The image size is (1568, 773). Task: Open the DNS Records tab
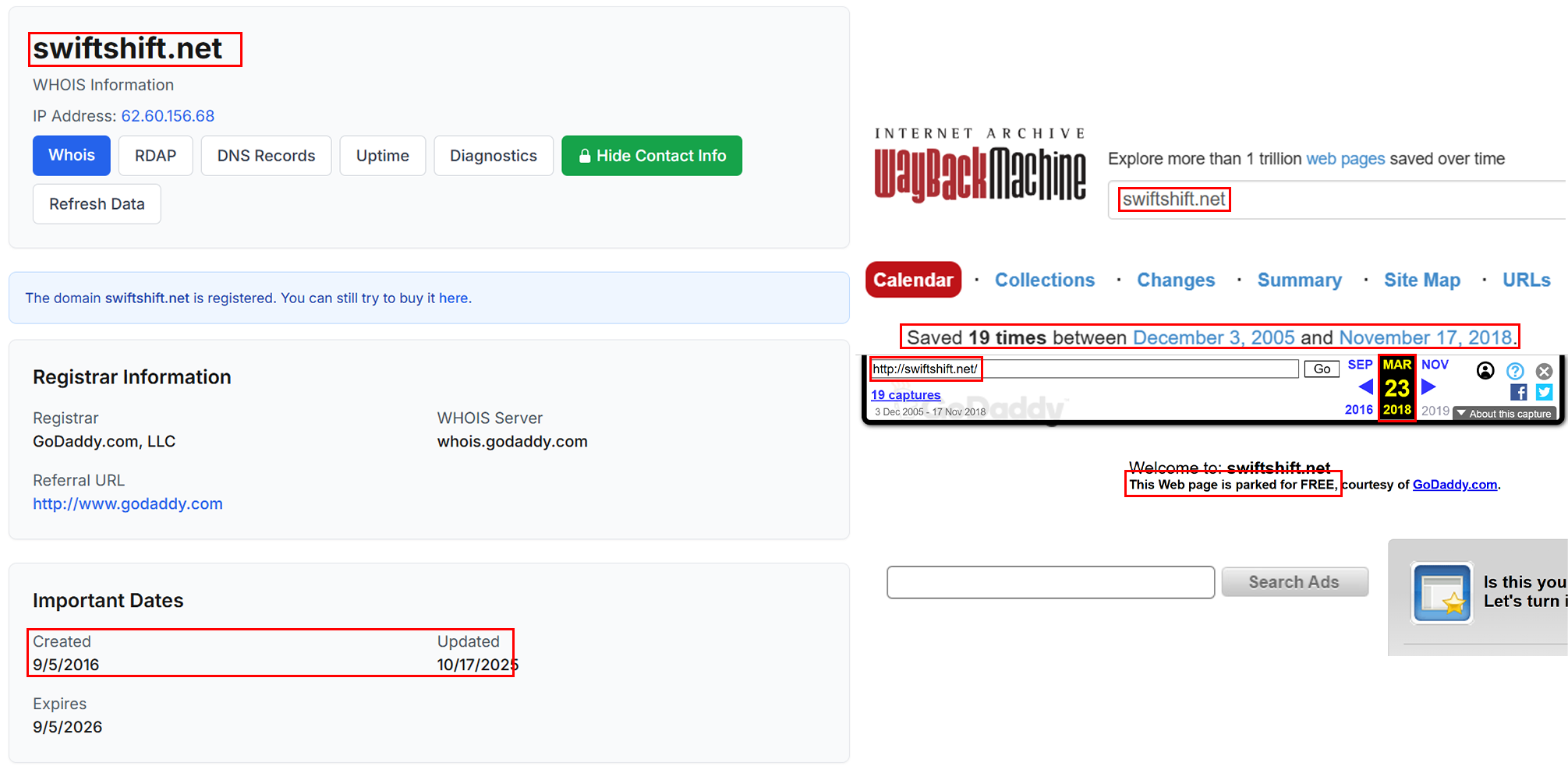tap(266, 155)
